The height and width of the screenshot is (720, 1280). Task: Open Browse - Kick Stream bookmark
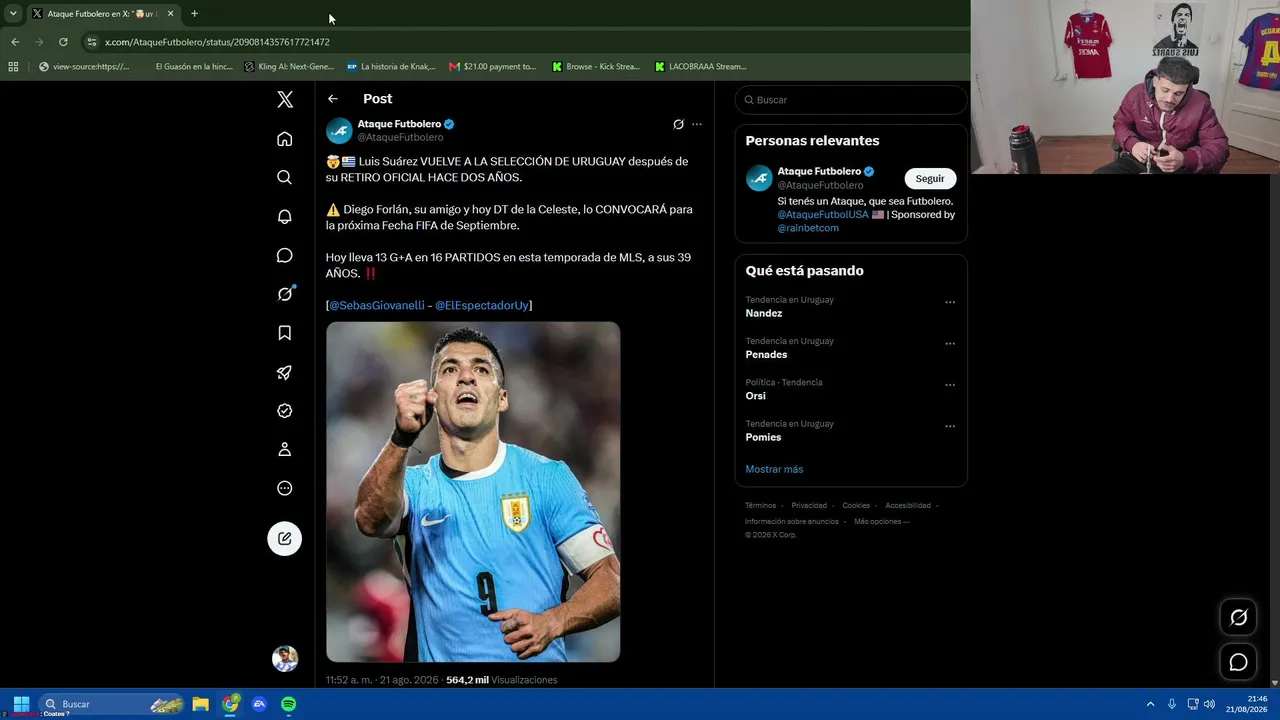(596, 67)
